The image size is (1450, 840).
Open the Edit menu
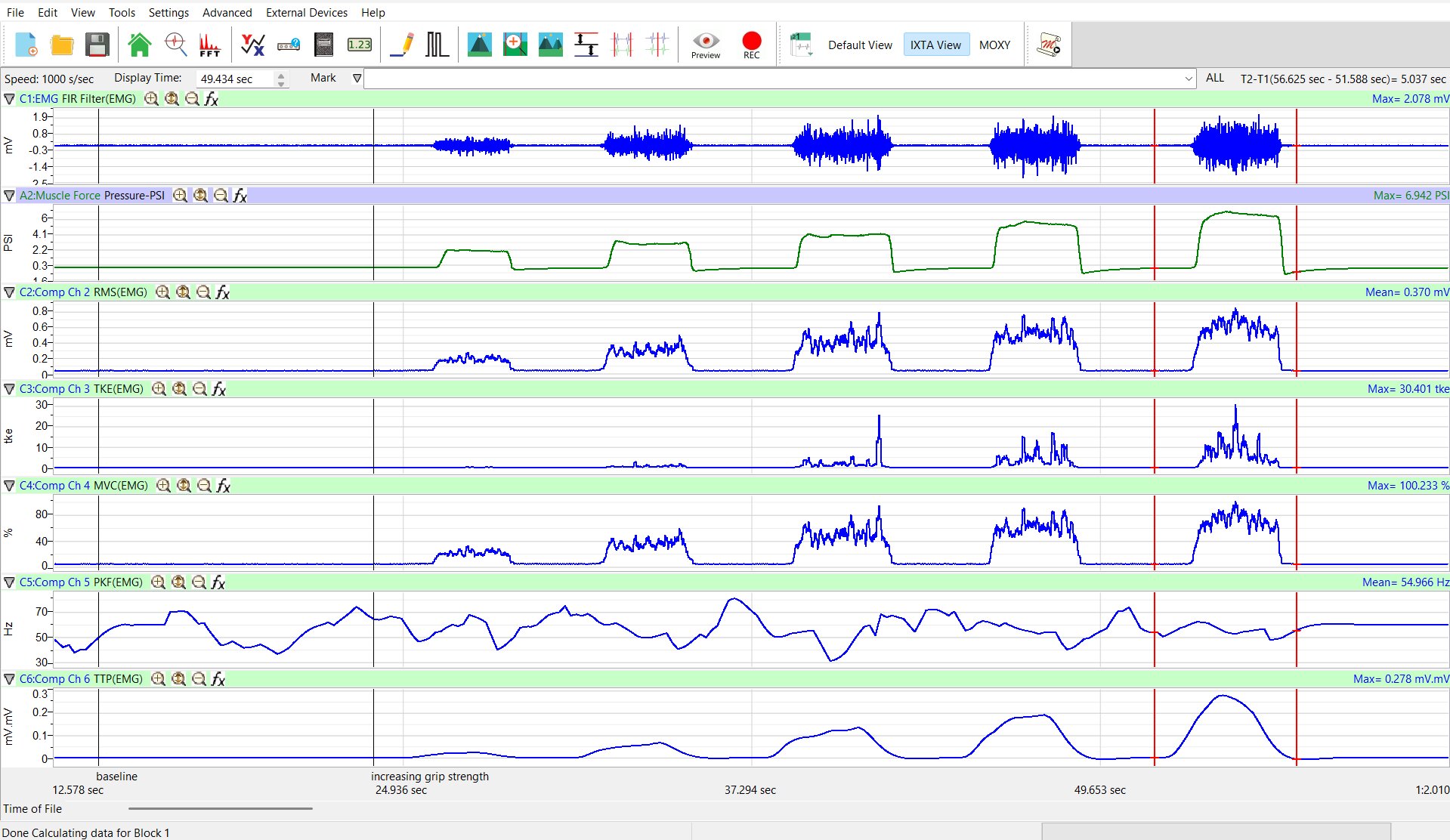48,12
